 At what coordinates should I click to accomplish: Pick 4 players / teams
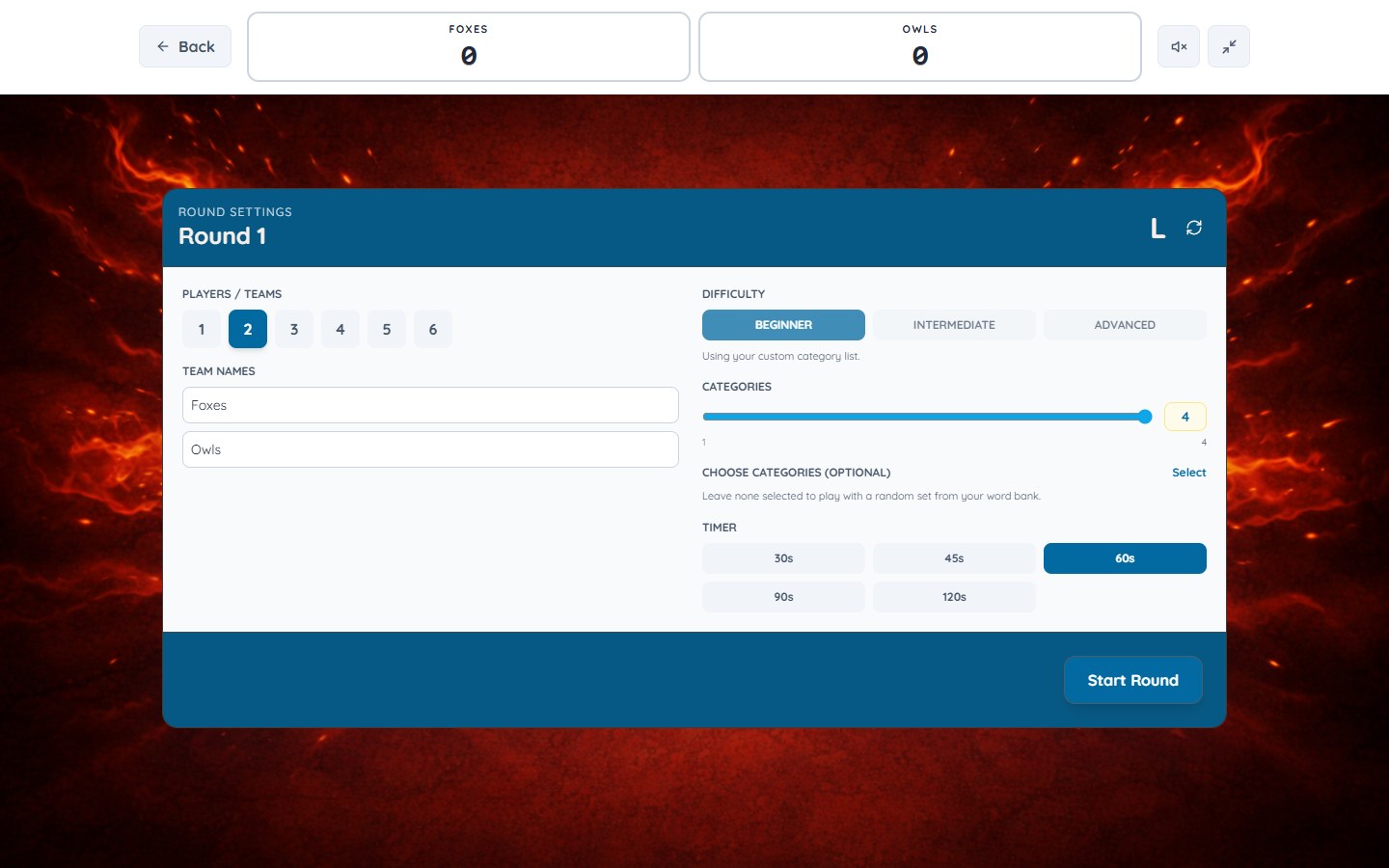340,329
